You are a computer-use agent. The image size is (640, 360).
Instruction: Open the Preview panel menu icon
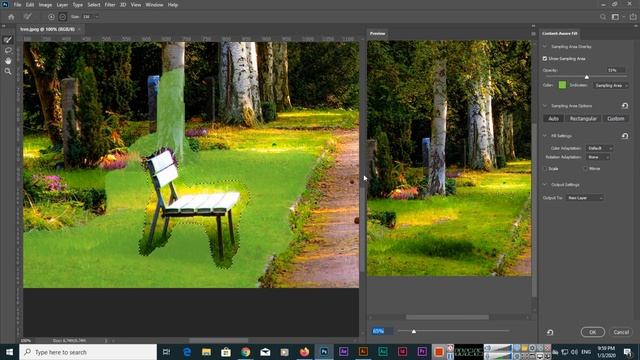[533, 33]
